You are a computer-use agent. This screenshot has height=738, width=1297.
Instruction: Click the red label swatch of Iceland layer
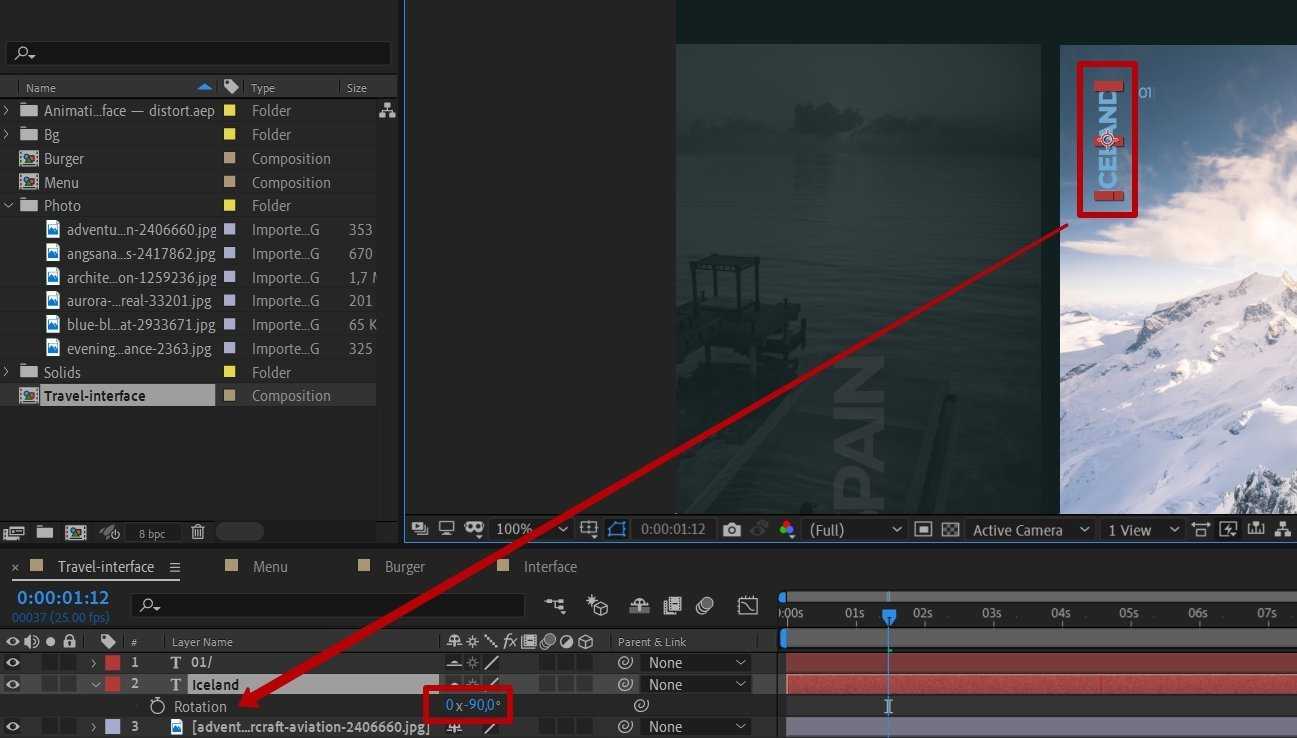pos(112,685)
